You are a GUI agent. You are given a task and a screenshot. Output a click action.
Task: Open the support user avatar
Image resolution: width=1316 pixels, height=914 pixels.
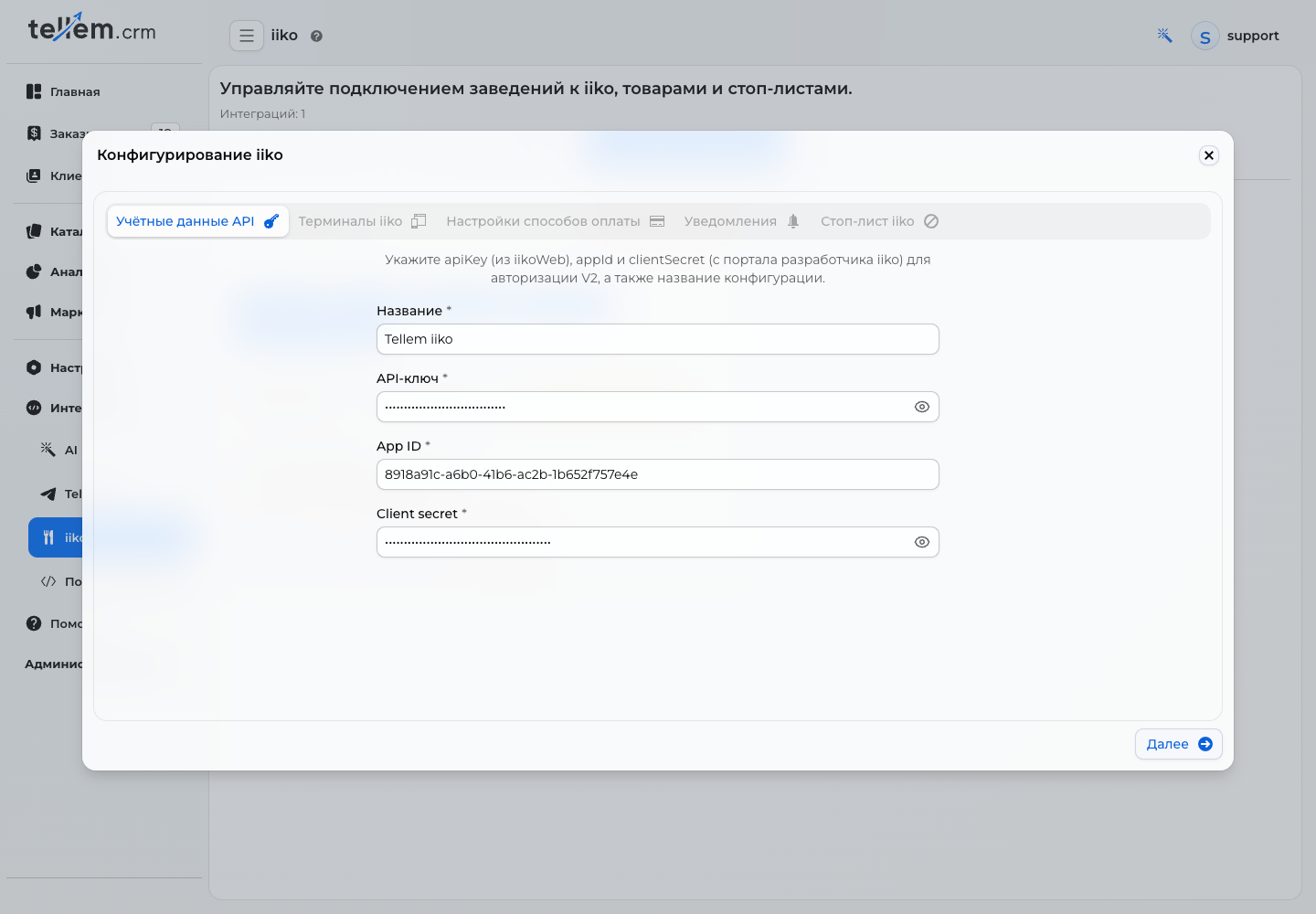click(x=1205, y=37)
